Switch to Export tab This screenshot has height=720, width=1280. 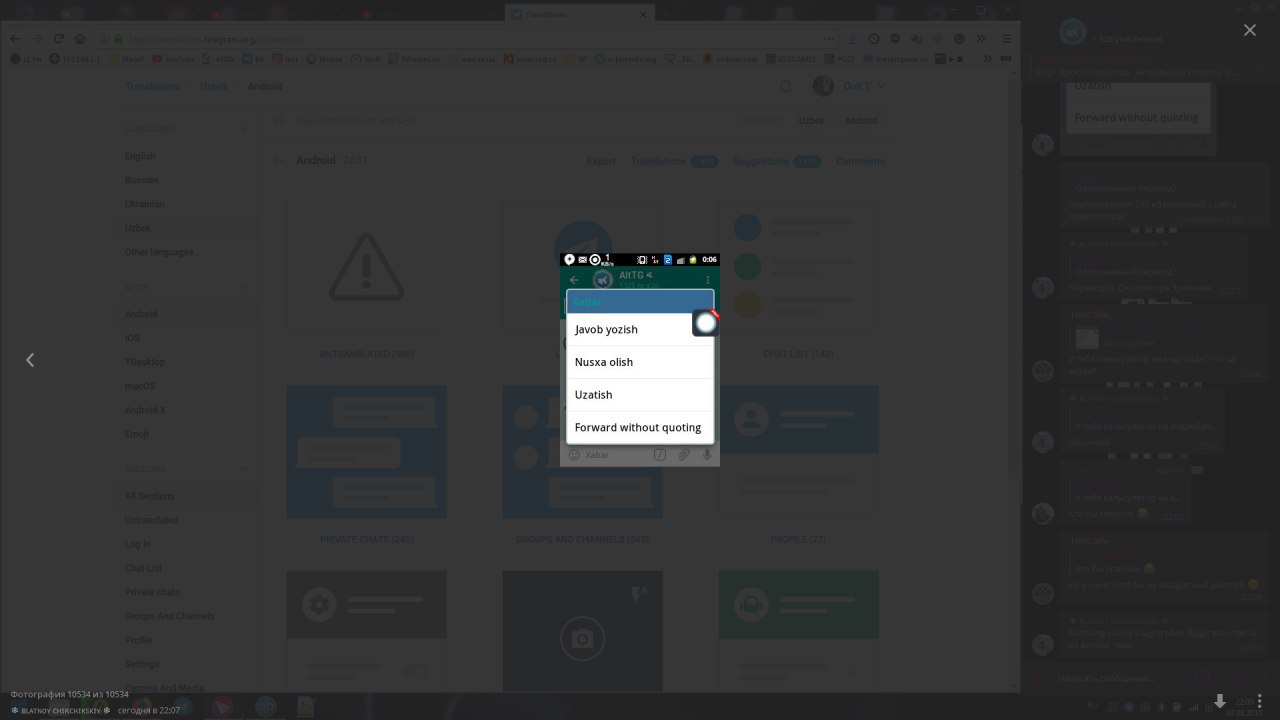[601, 161]
